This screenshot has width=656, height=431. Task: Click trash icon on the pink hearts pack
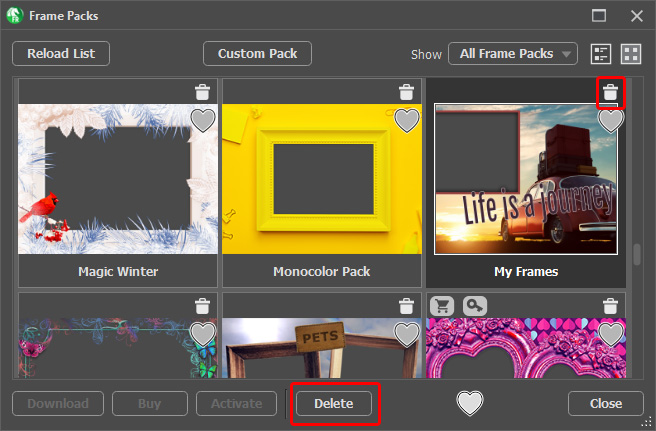tap(610, 306)
